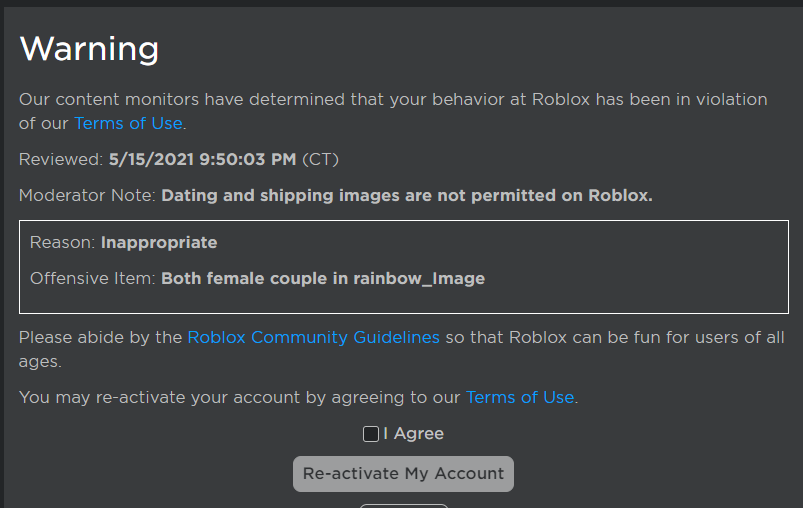Click the Our content monitors have determined sentence
The width and height of the screenshot is (803, 508).
392,100
